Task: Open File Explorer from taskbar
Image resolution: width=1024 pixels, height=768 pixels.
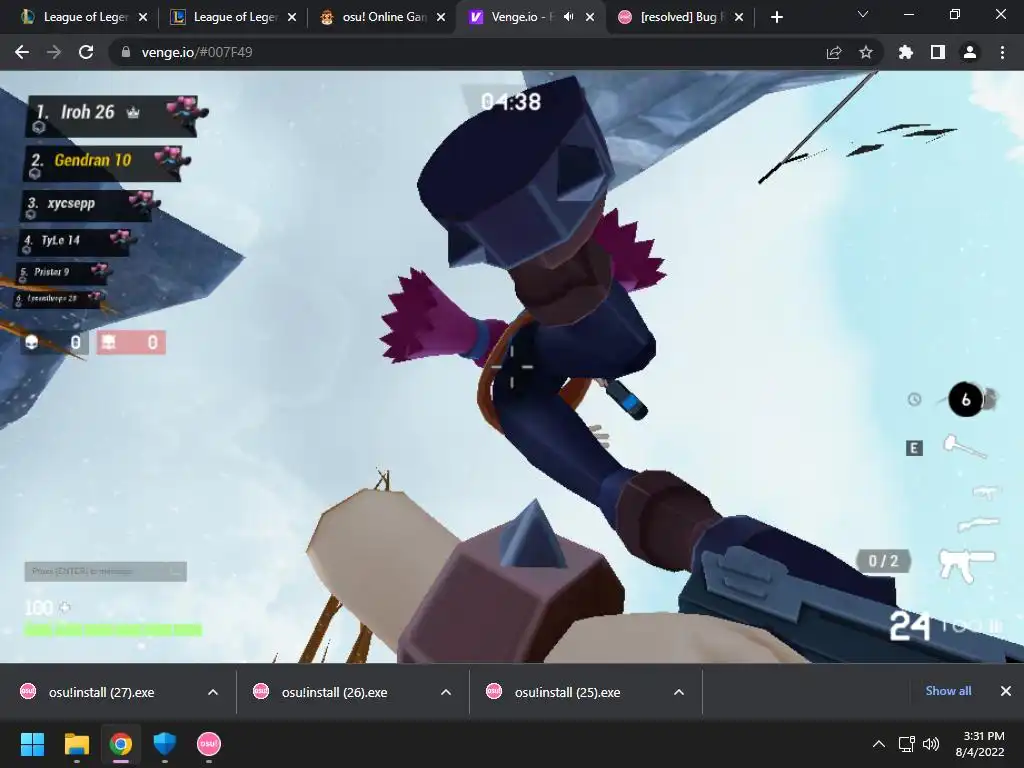Action: tap(76, 744)
